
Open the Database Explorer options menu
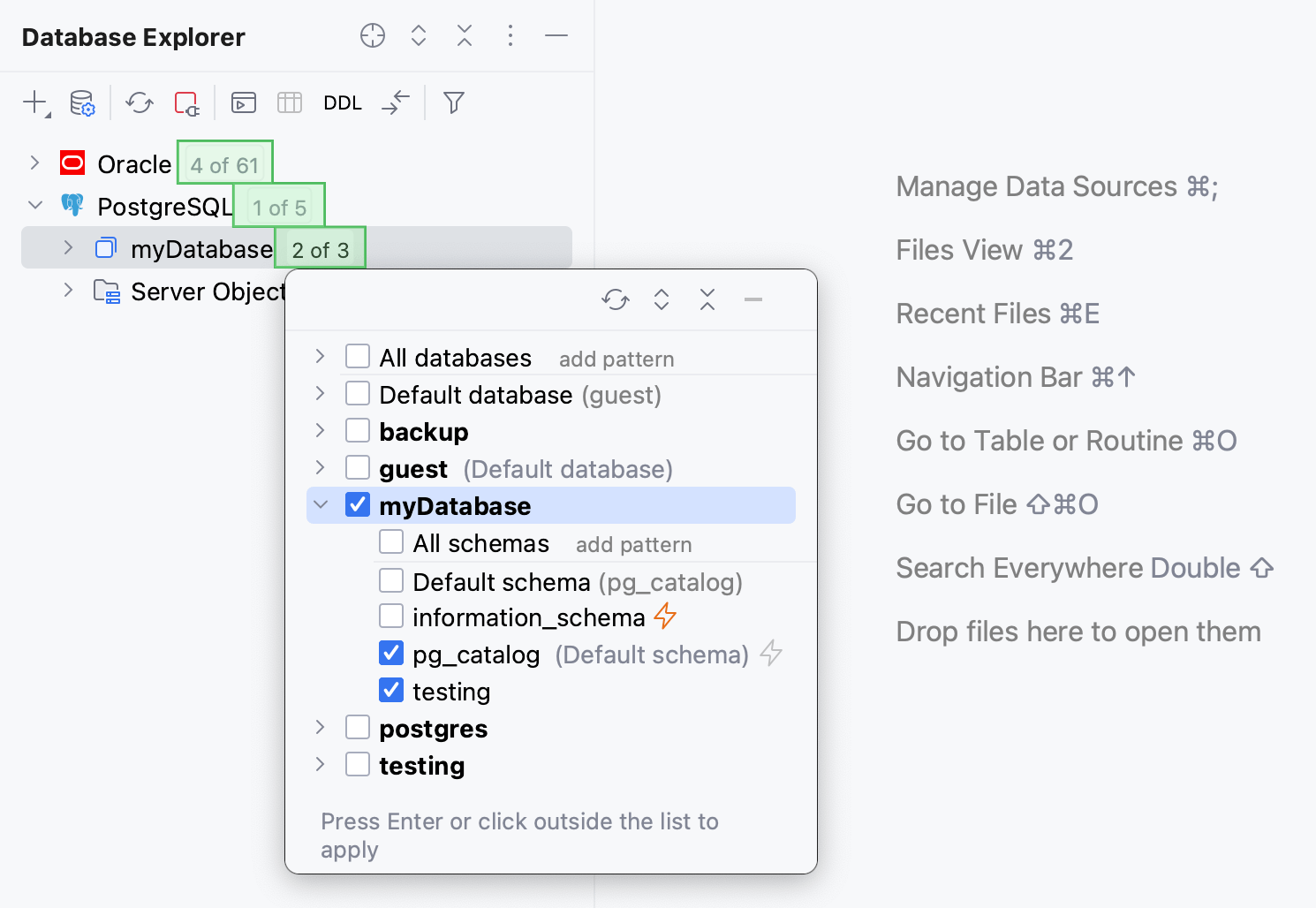511,35
